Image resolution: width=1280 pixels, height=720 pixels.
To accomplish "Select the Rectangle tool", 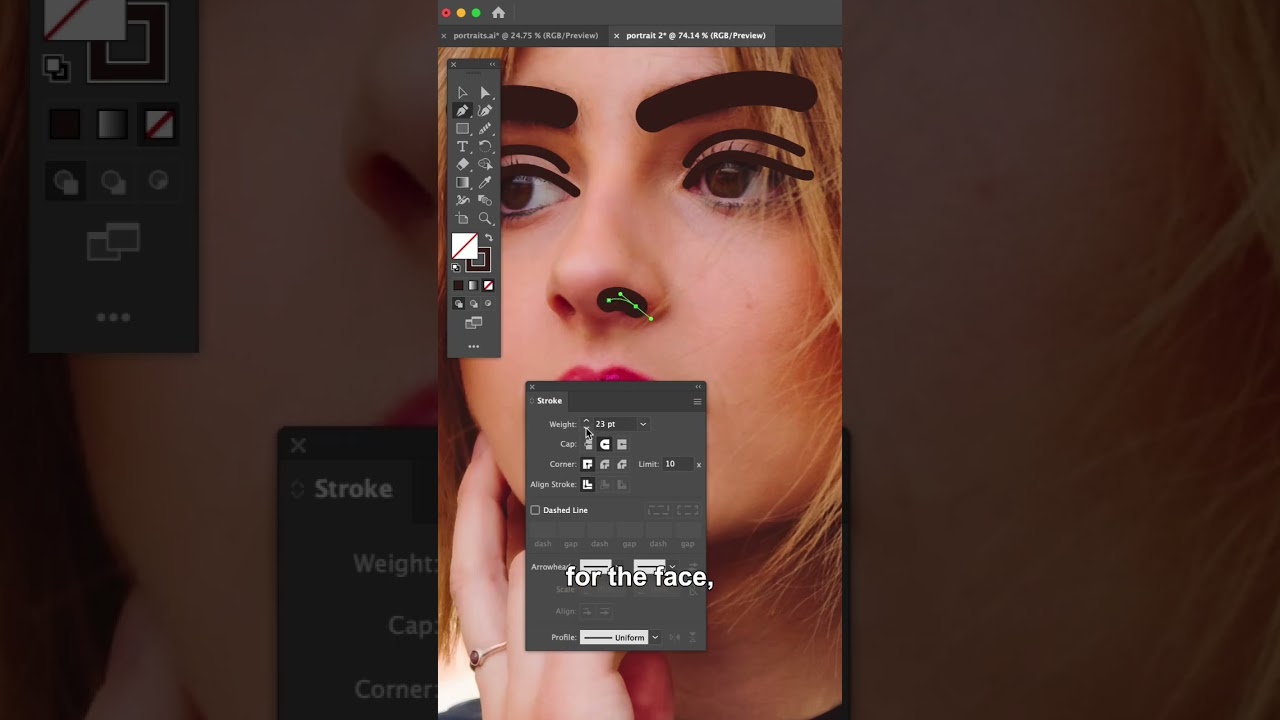I will pyautogui.click(x=462, y=129).
